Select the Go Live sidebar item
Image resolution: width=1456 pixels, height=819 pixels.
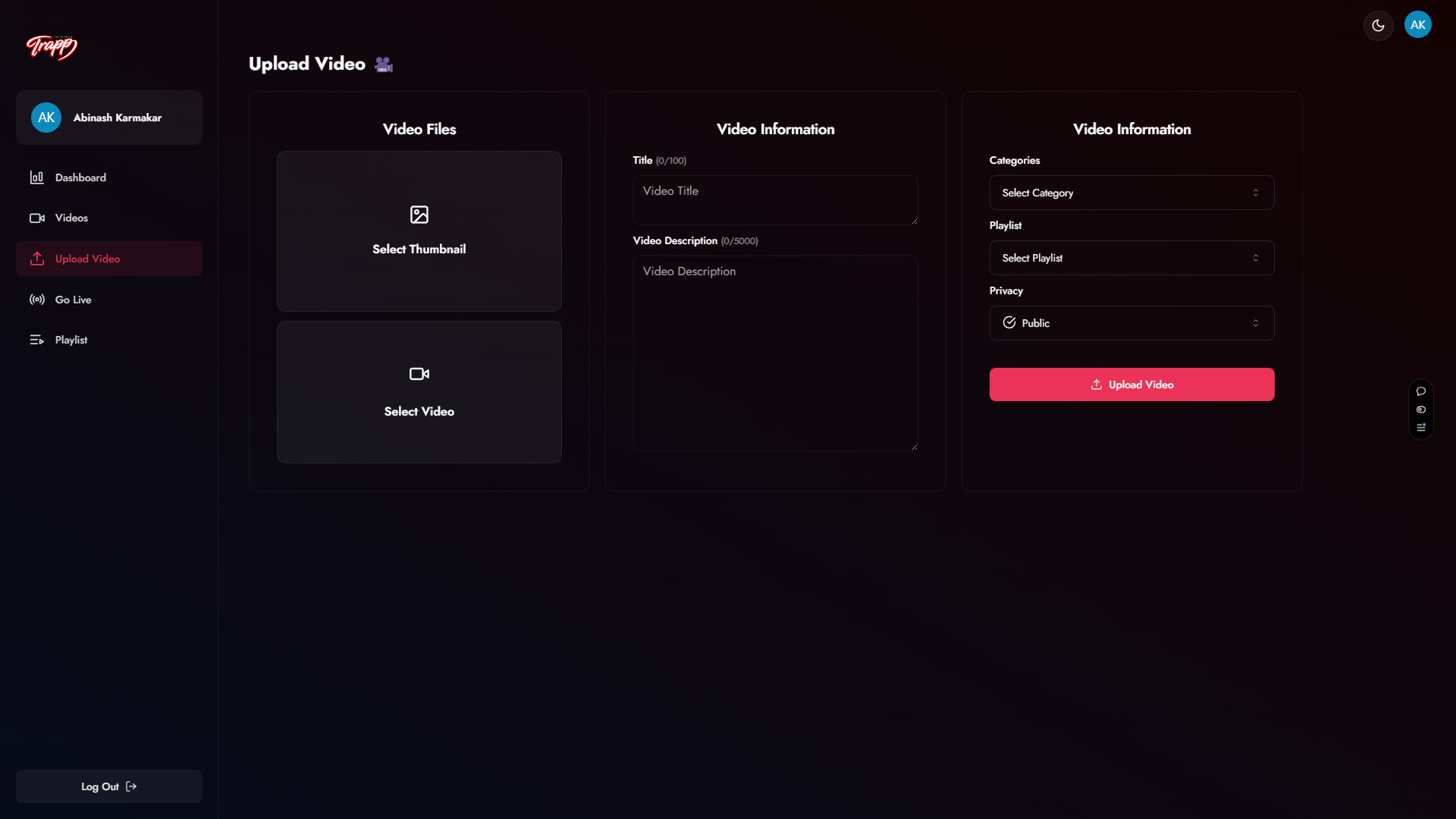coord(73,300)
